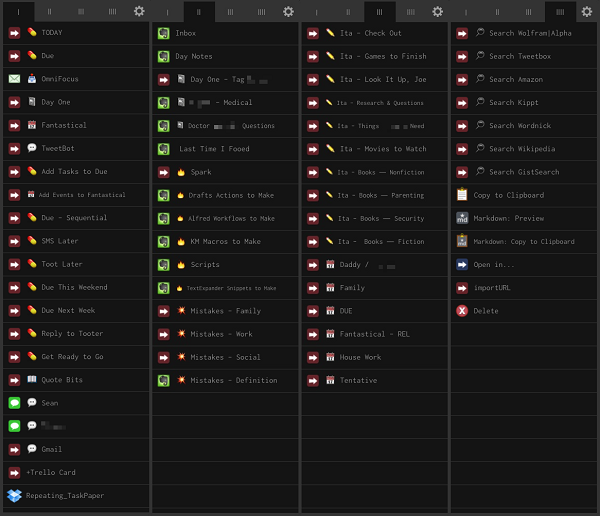The width and height of the screenshot is (600, 516).
Task: Select Ita - Books — Parenting
Action: point(375,195)
